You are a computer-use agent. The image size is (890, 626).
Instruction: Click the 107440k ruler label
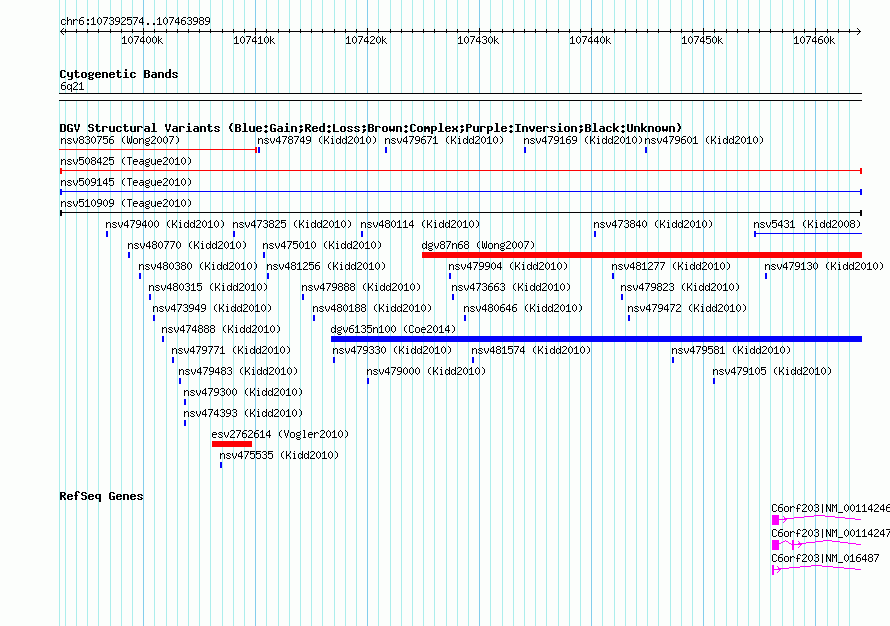[x=590, y=40]
